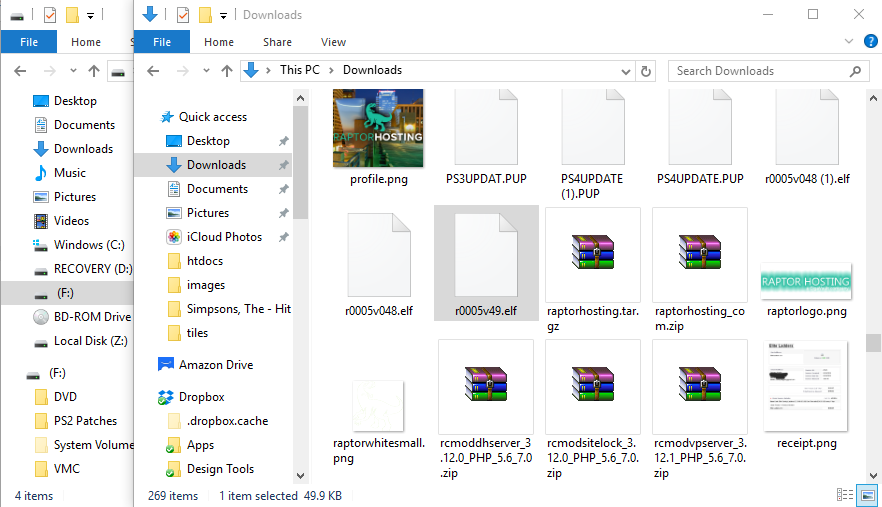The image size is (882, 507).
Task: Select rcmodvpserver_3.12.1 zip archive
Action: click(700, 409)
